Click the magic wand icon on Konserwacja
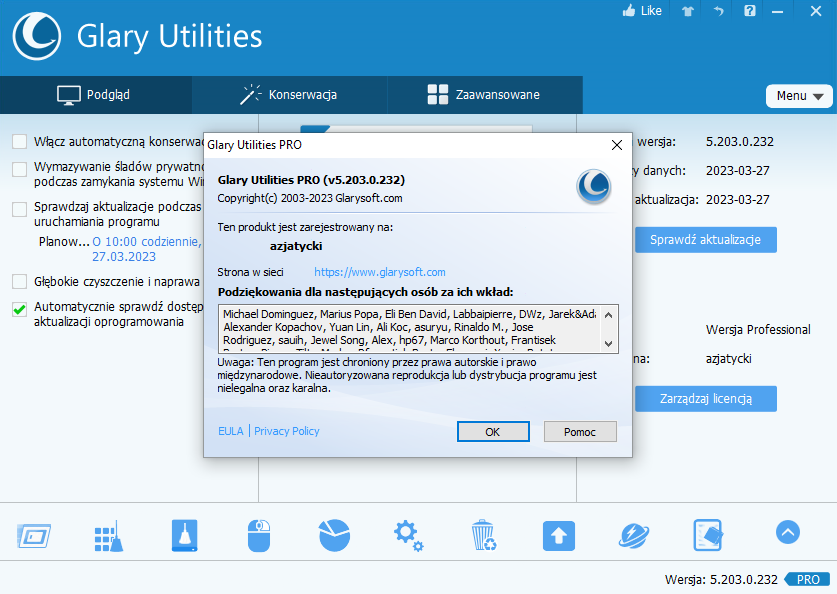This screenshot has height=594, width=837. click(x=250, y=94)
